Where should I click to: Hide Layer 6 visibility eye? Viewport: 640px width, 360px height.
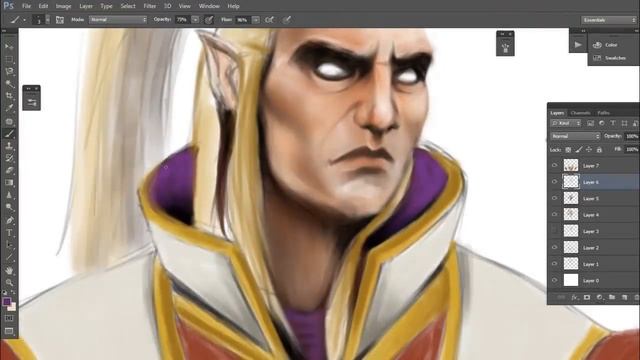coord(554,182)
